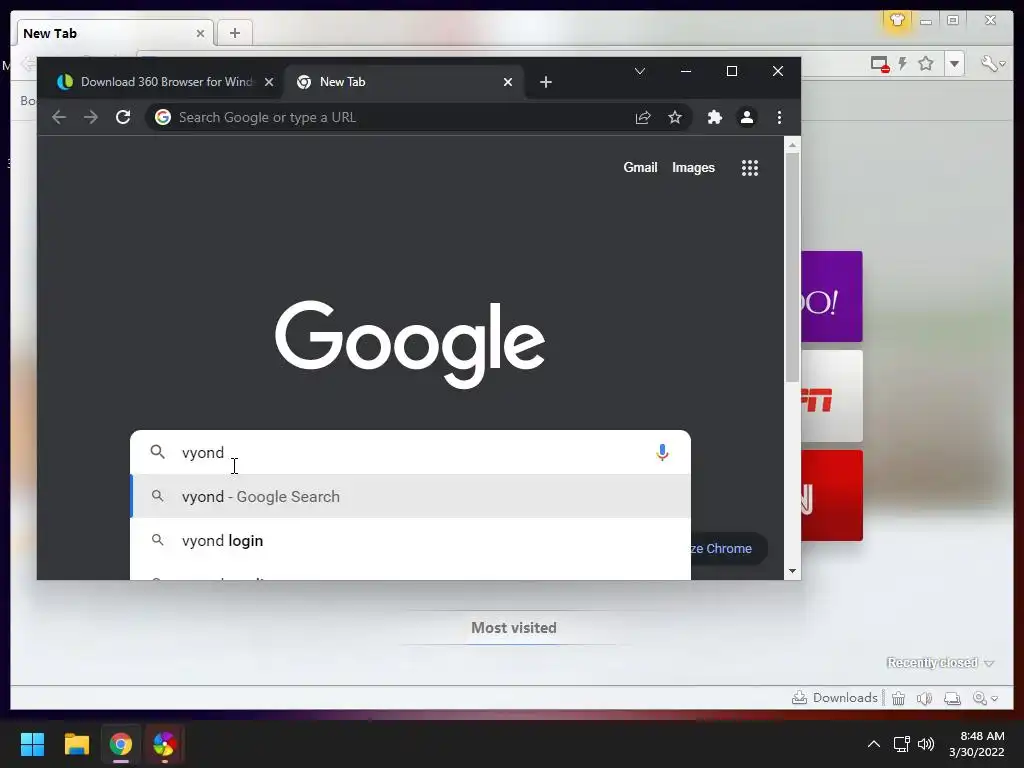Image resolution: width=1024 pixels, height=768 pixels.
Task: Show hidden system tray icons
Action: coord(873,744)
